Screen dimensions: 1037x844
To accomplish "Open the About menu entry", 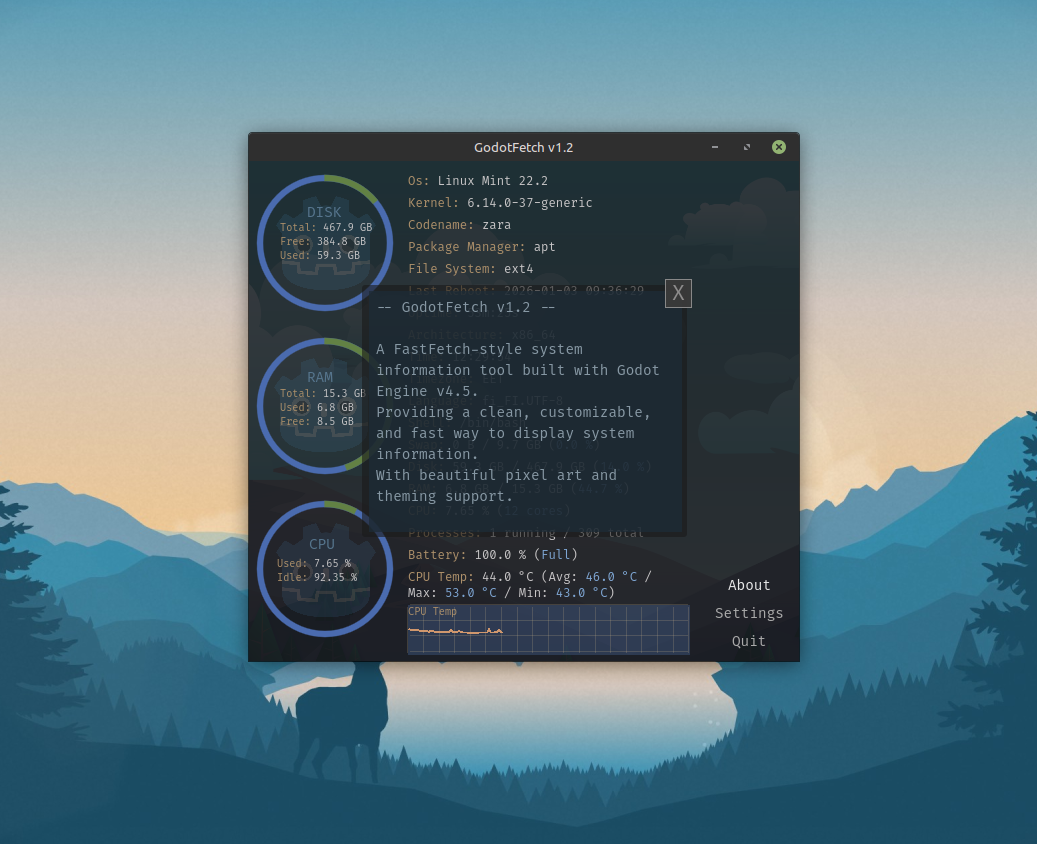I will 749,585.
